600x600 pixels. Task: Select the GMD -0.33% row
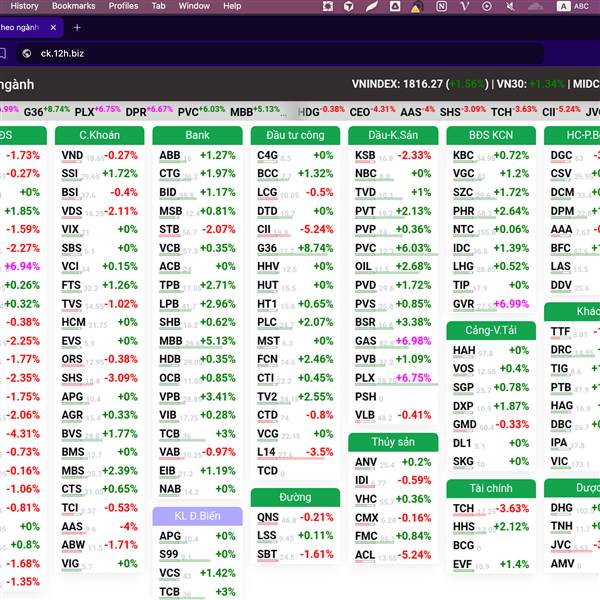[x=491, y=425]
